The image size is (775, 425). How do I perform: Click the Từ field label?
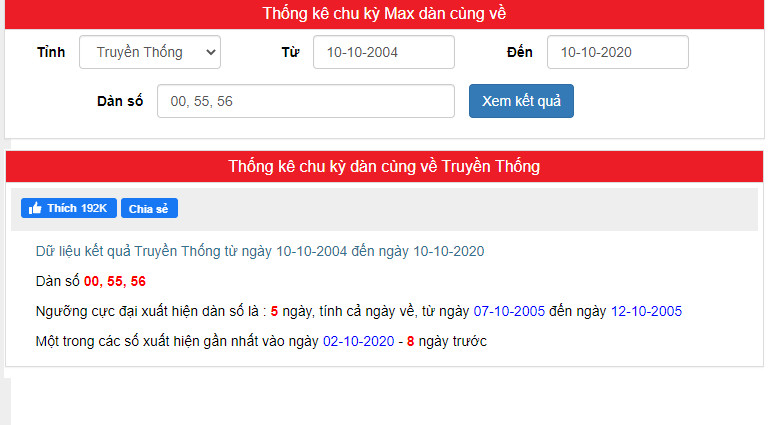tap(290, 52)
